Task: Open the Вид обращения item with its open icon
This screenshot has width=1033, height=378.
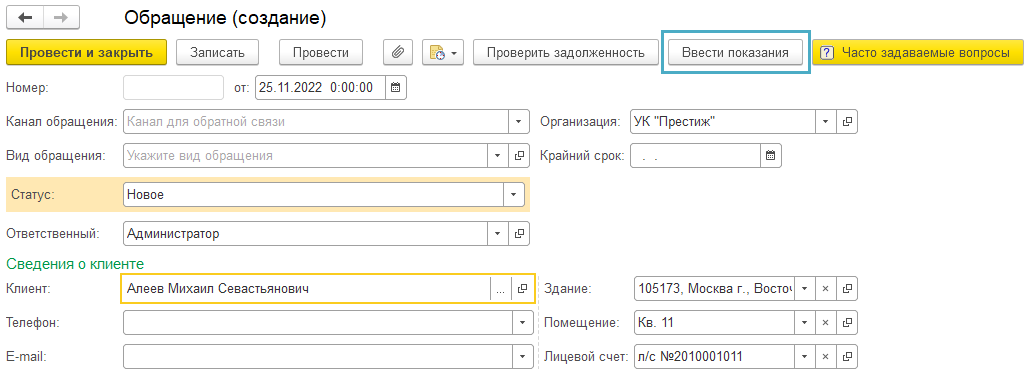Action: 519,156
